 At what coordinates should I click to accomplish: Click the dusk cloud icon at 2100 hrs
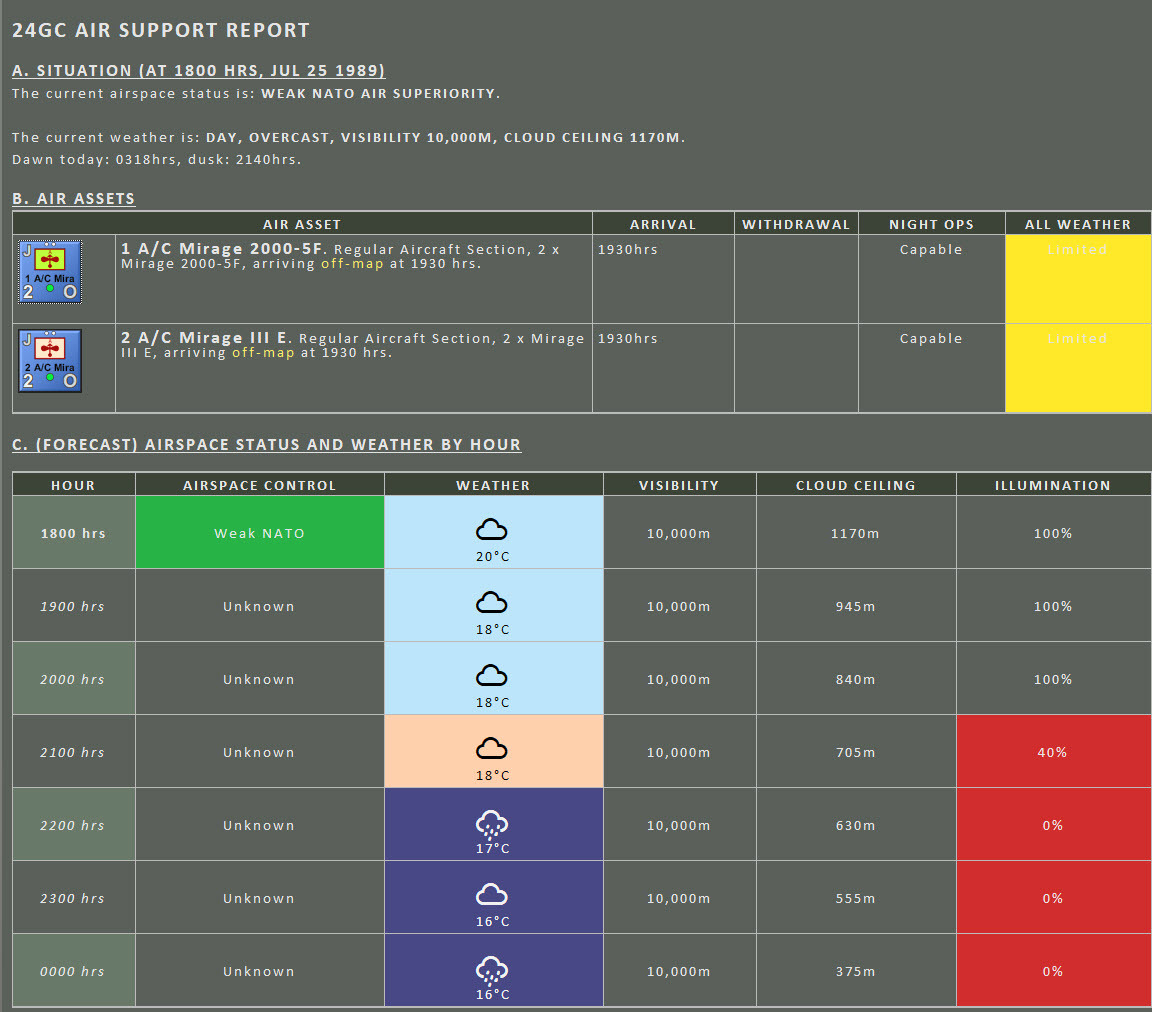(492, 748)
